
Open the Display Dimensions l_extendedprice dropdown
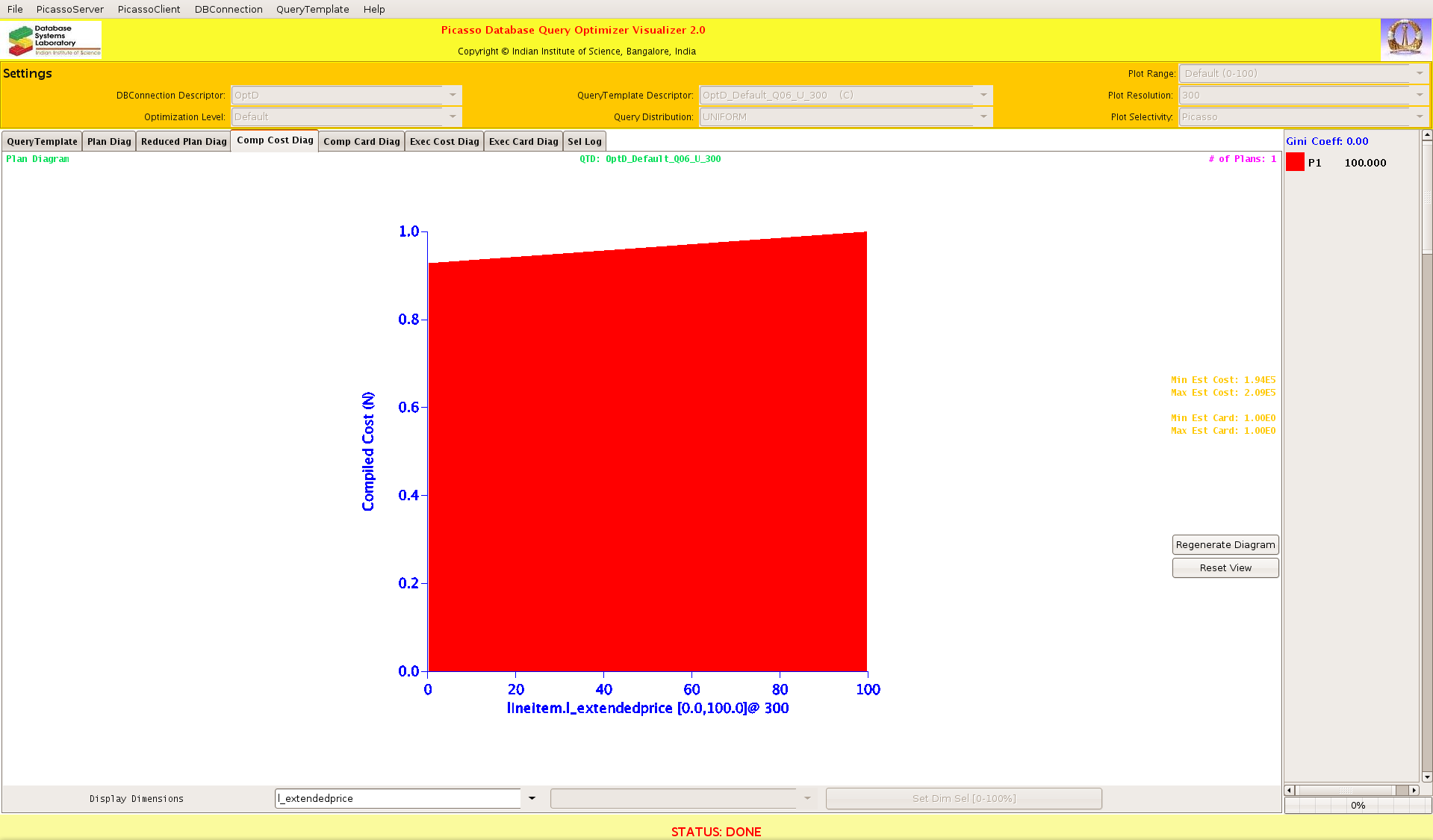pyautogui.click(x=532, y=798)
